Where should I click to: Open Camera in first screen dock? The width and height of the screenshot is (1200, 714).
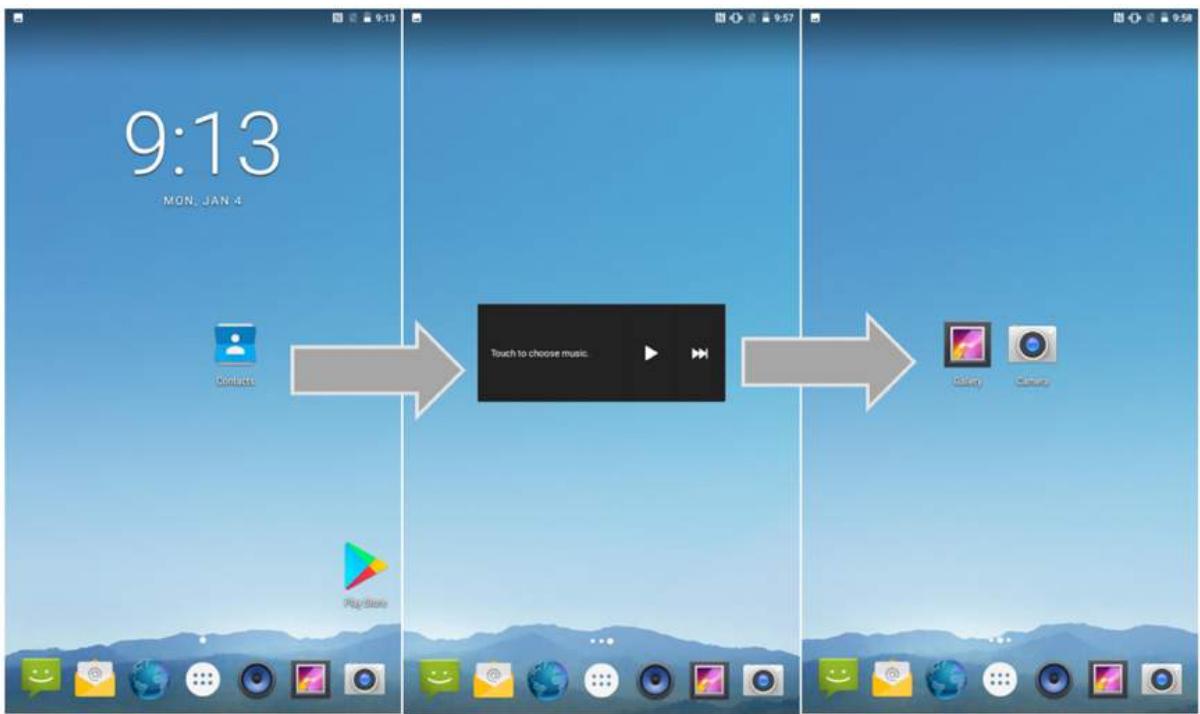(364, 681)
